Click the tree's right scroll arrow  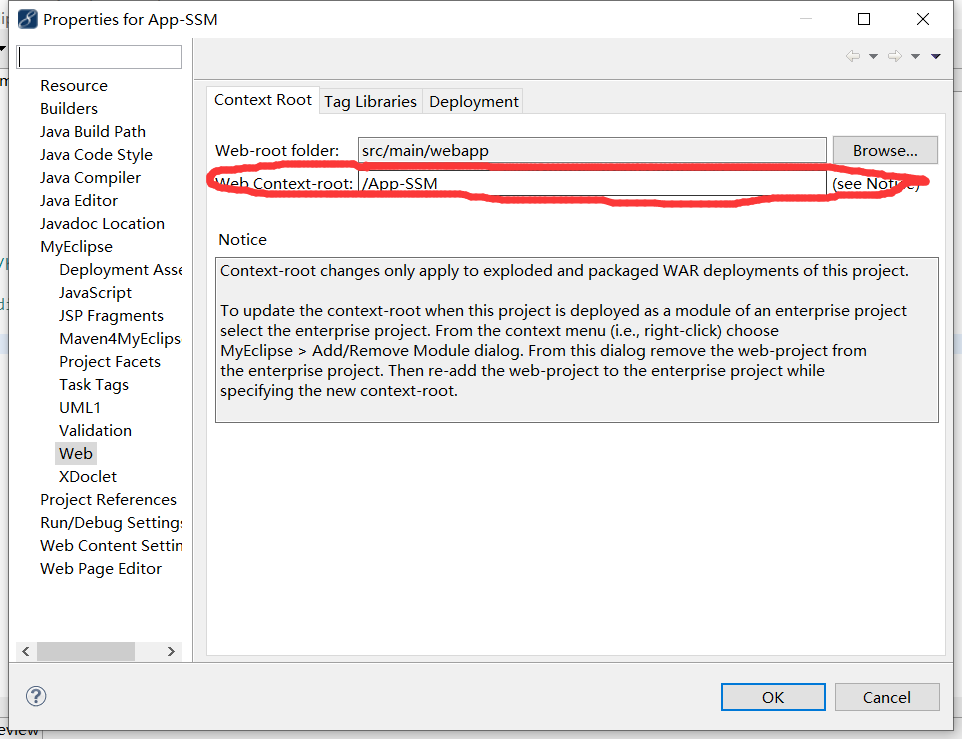[x=171, y=651]
